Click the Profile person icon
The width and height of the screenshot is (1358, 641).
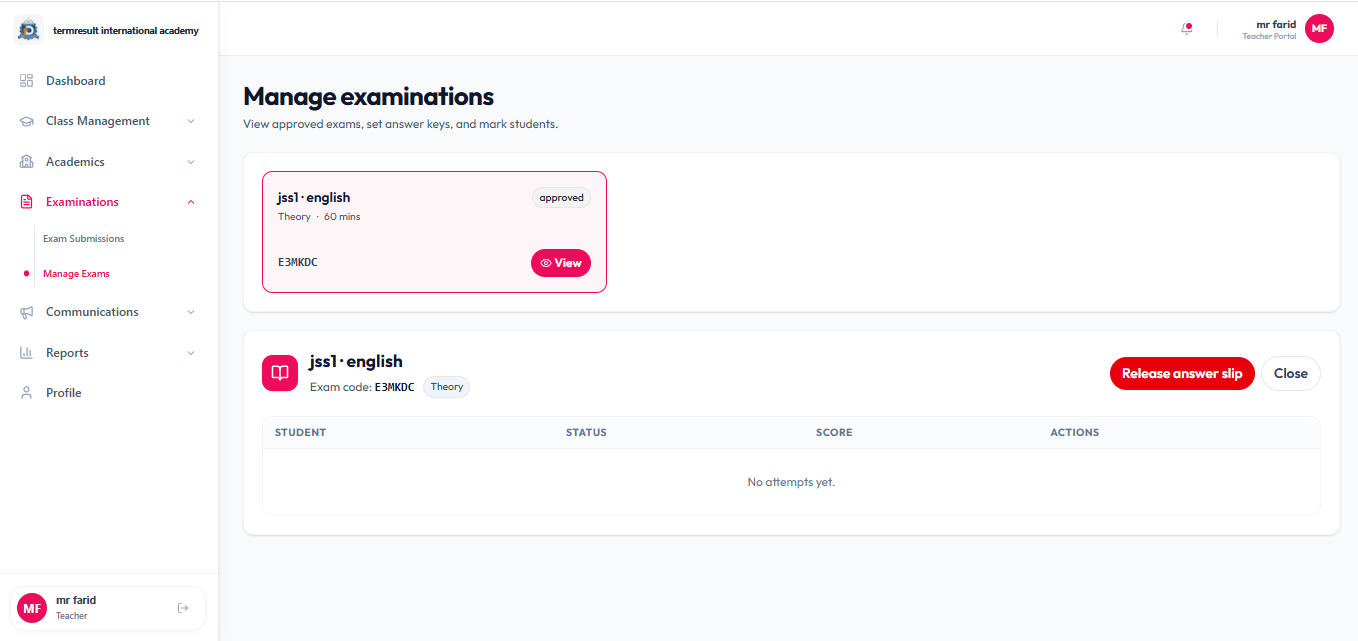(27, 393)
